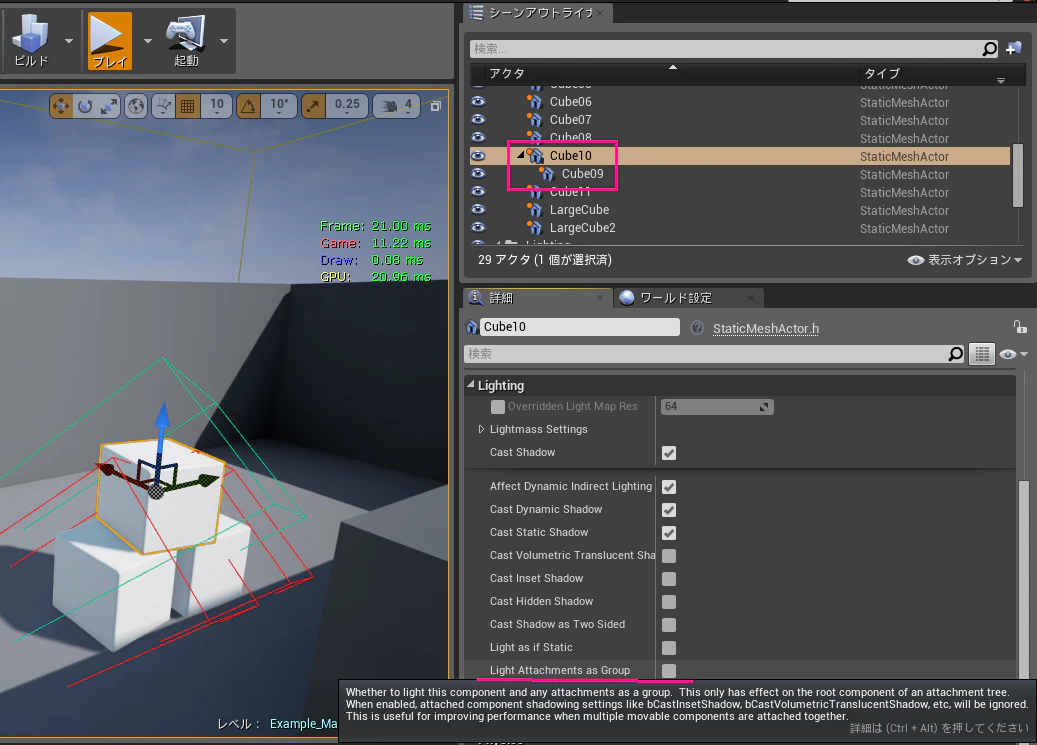Toggle visibility eye for Cube07
Viewport: 1037px width, 745px height.
pyautogui.click(x=477, y=119)
